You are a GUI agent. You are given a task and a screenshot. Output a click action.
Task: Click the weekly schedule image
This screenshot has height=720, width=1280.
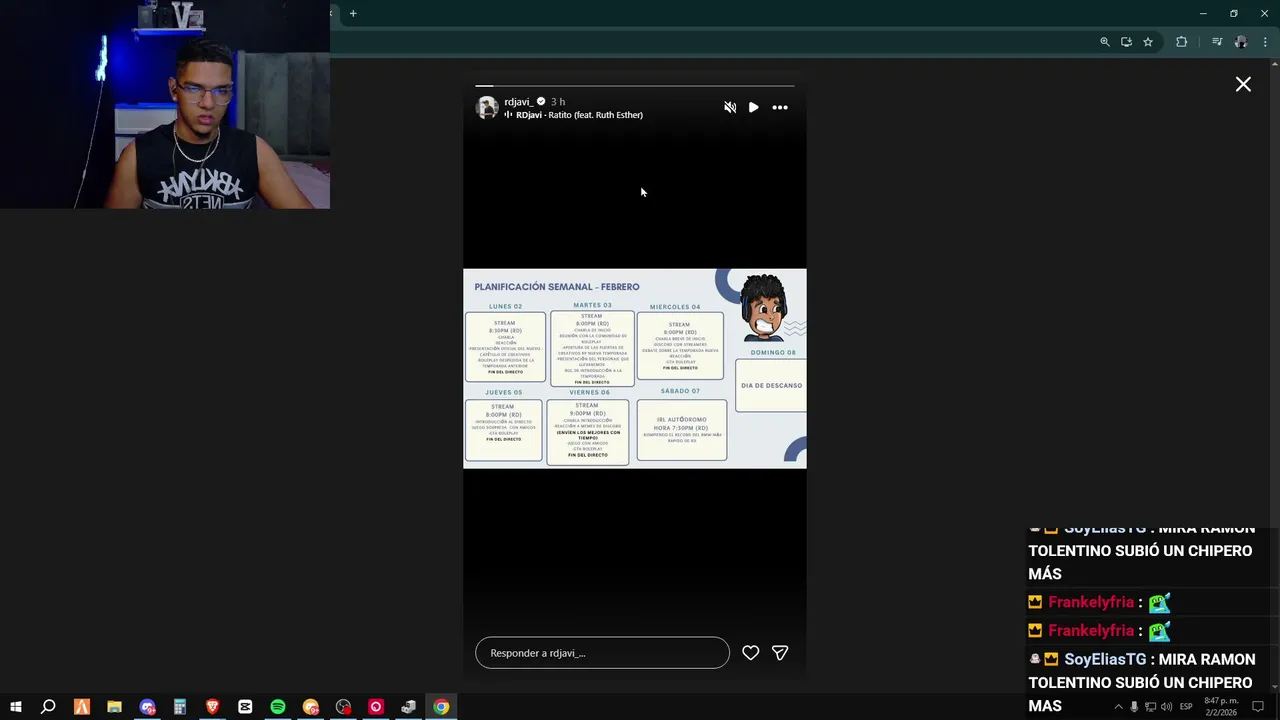pyautogui.click(x=635, y=368)
